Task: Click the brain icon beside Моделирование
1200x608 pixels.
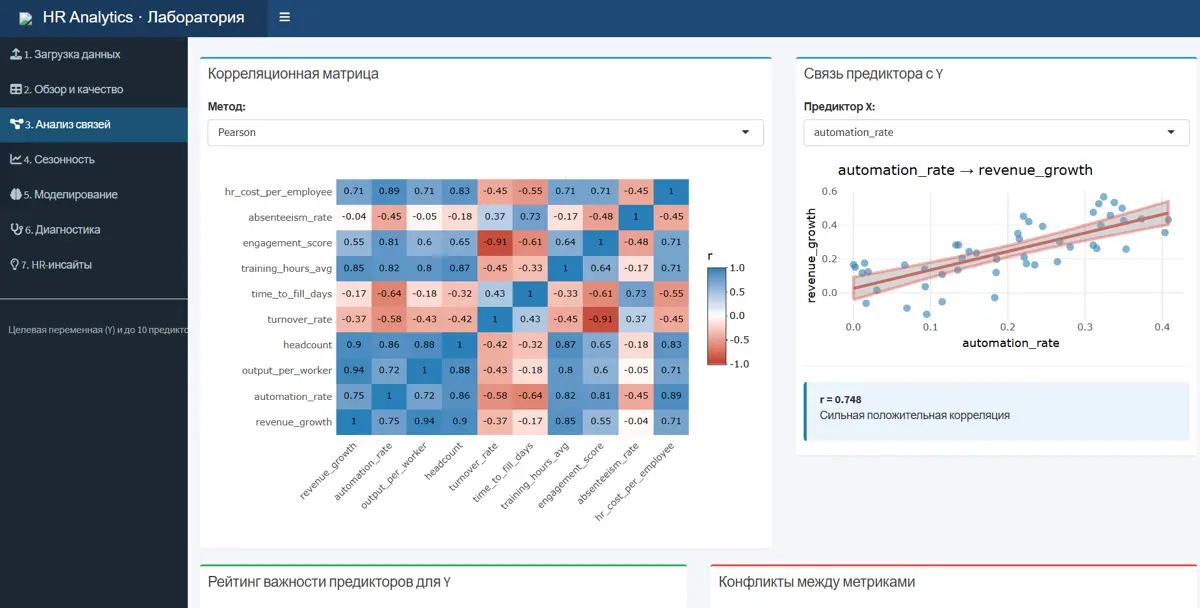Action: pos(15,194)
